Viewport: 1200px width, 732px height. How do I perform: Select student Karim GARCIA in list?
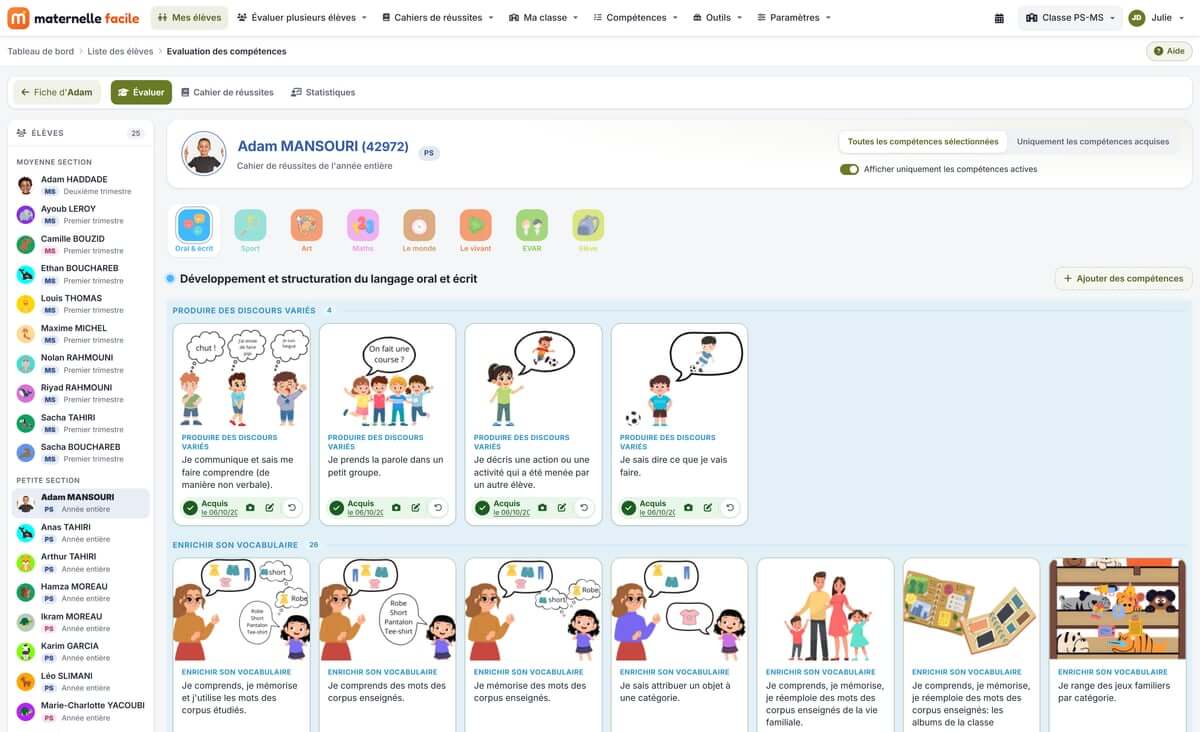click(x=81, y=651)
